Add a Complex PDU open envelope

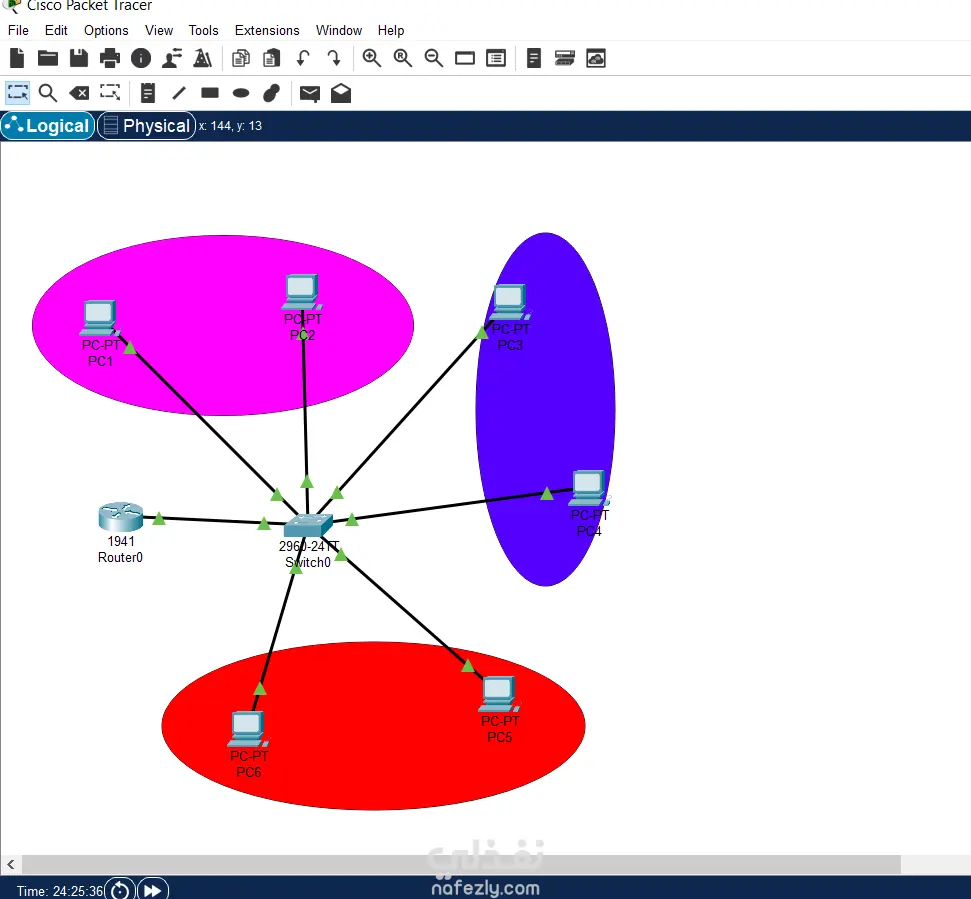point(341,93)
